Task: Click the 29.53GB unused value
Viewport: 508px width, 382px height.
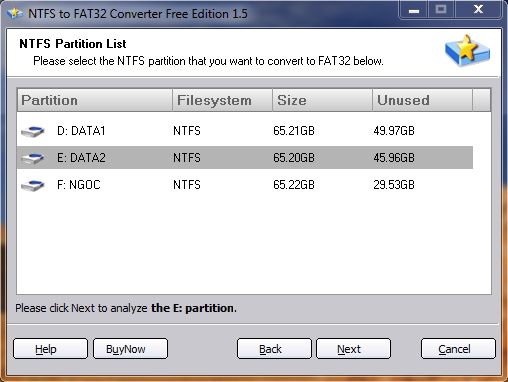Action: (x=394, y=185)
